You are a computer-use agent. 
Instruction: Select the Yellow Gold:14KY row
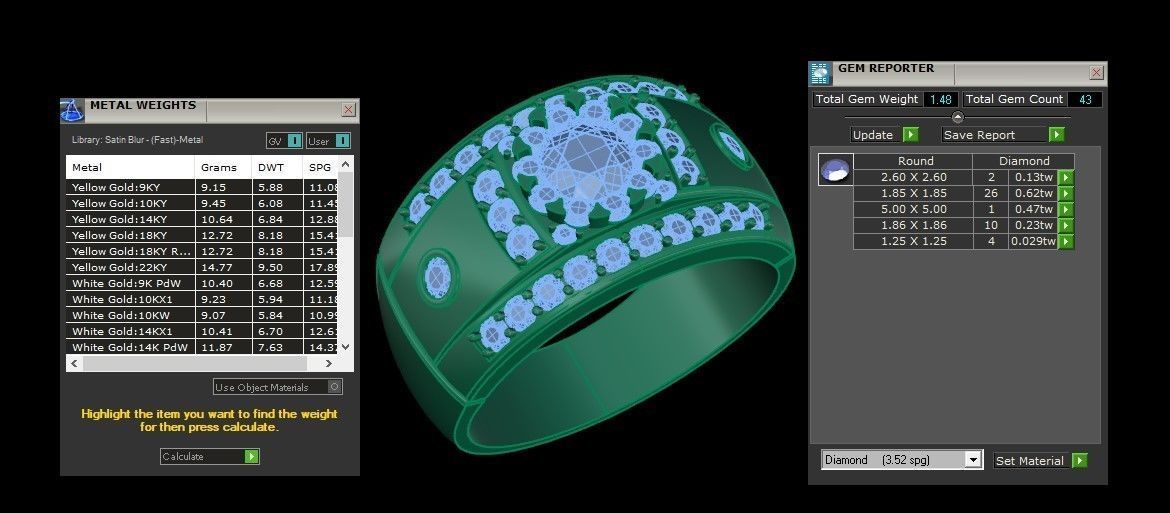click(202, 219)
